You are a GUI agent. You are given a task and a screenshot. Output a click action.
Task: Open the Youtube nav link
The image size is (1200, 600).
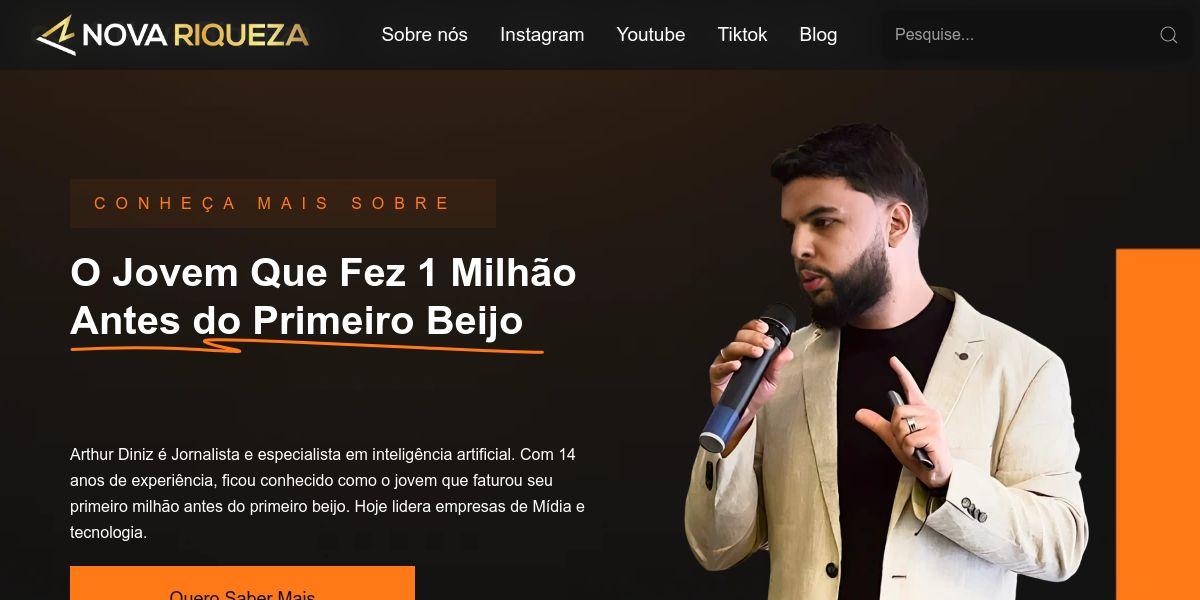(x=651, y=34)
